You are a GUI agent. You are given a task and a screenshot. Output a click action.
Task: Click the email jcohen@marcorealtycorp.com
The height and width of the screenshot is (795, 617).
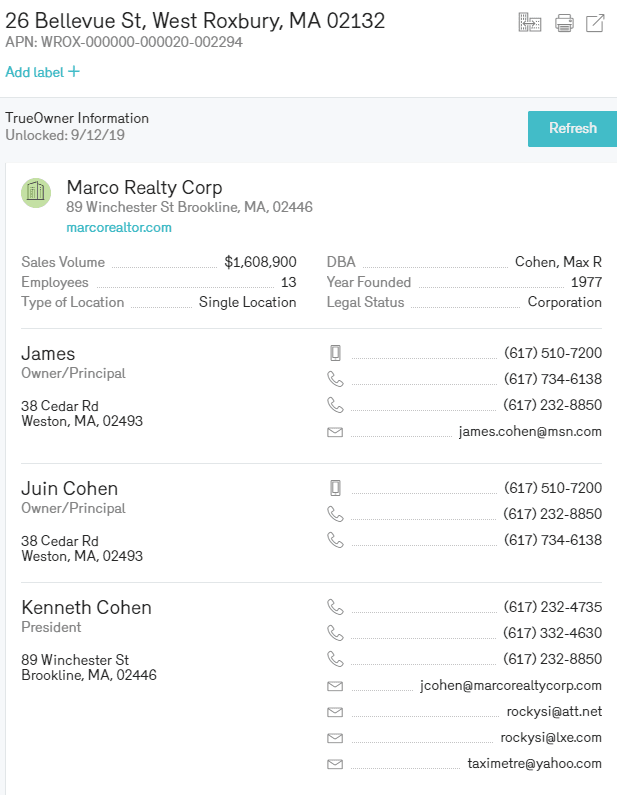511,686
